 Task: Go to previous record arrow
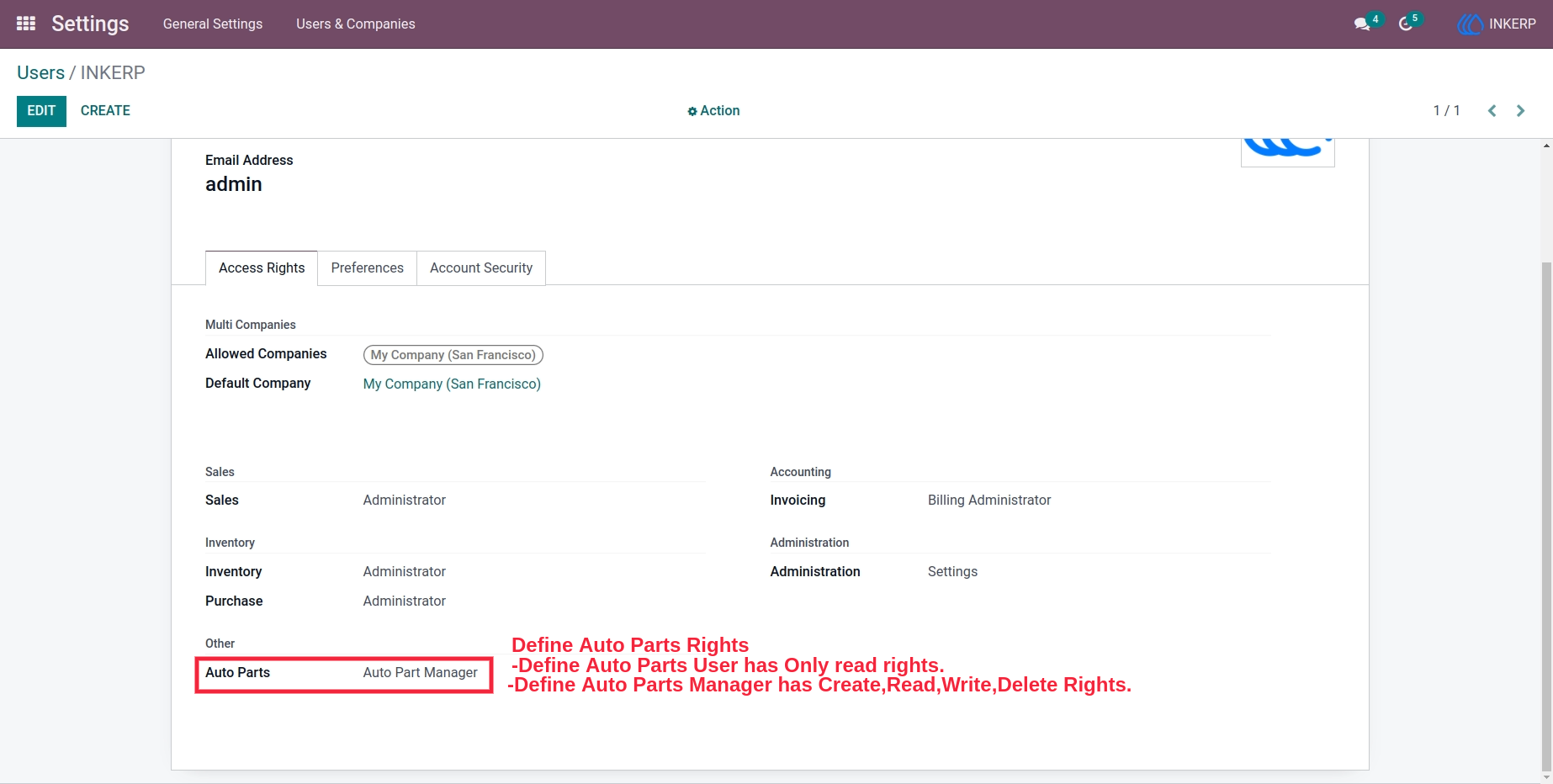1492,110
